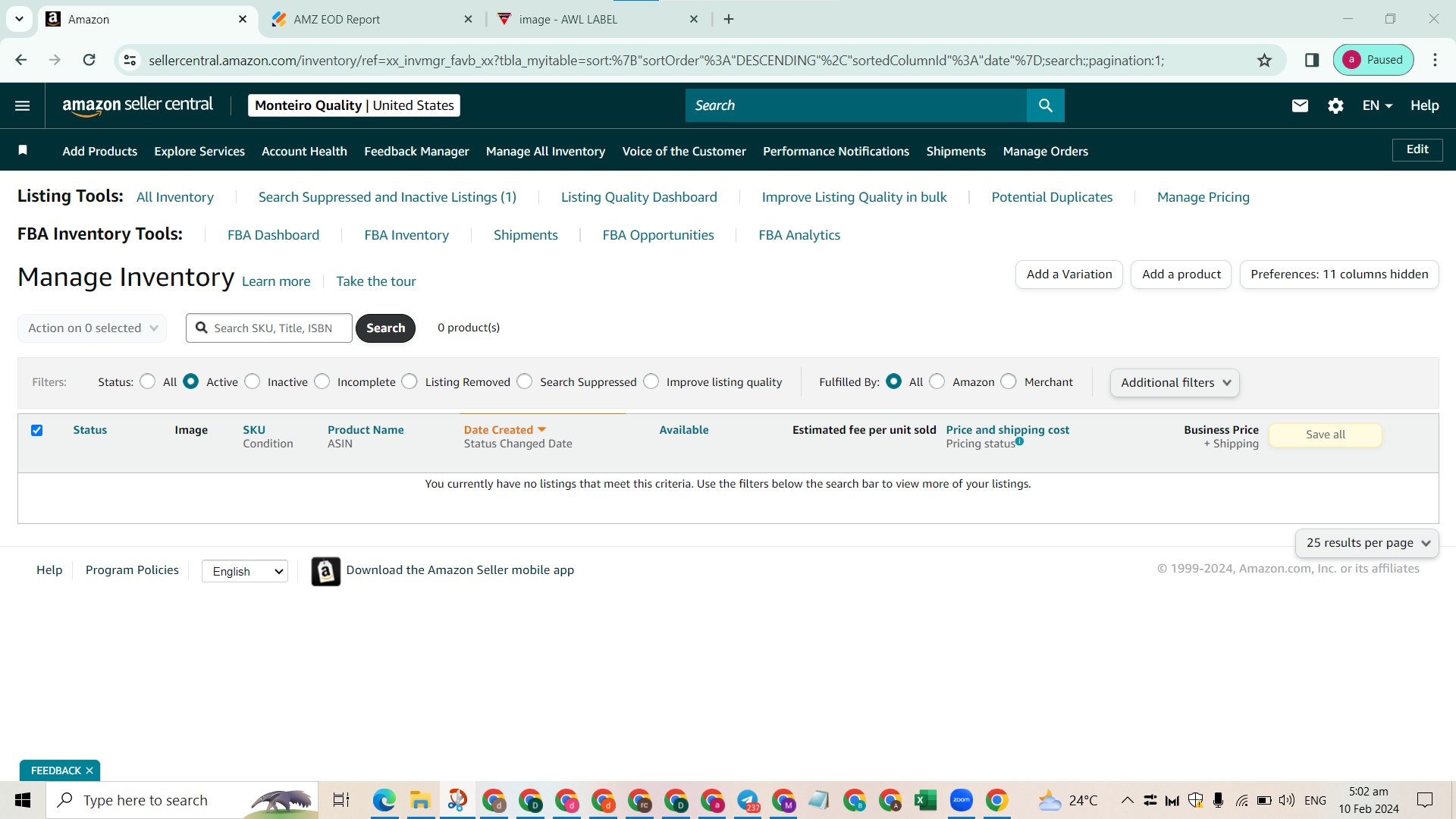This screenshot has height=819, width=1456.
Task: View site information icon in address bar
Action: 130,60
